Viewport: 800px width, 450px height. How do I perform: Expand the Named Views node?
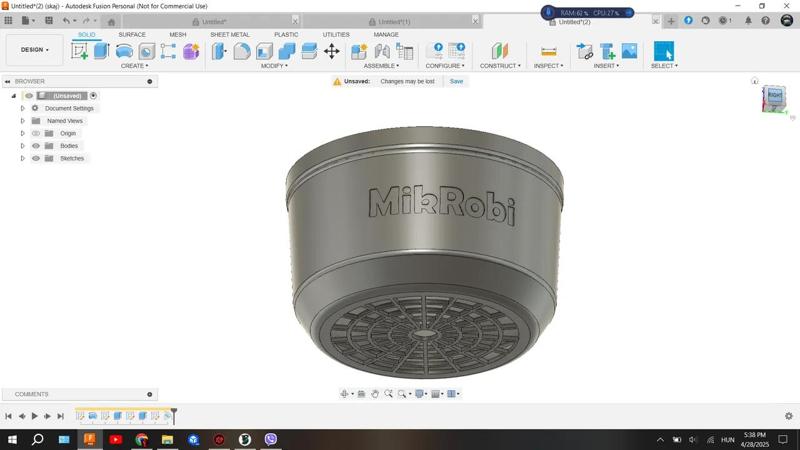(x=22, y=121)
